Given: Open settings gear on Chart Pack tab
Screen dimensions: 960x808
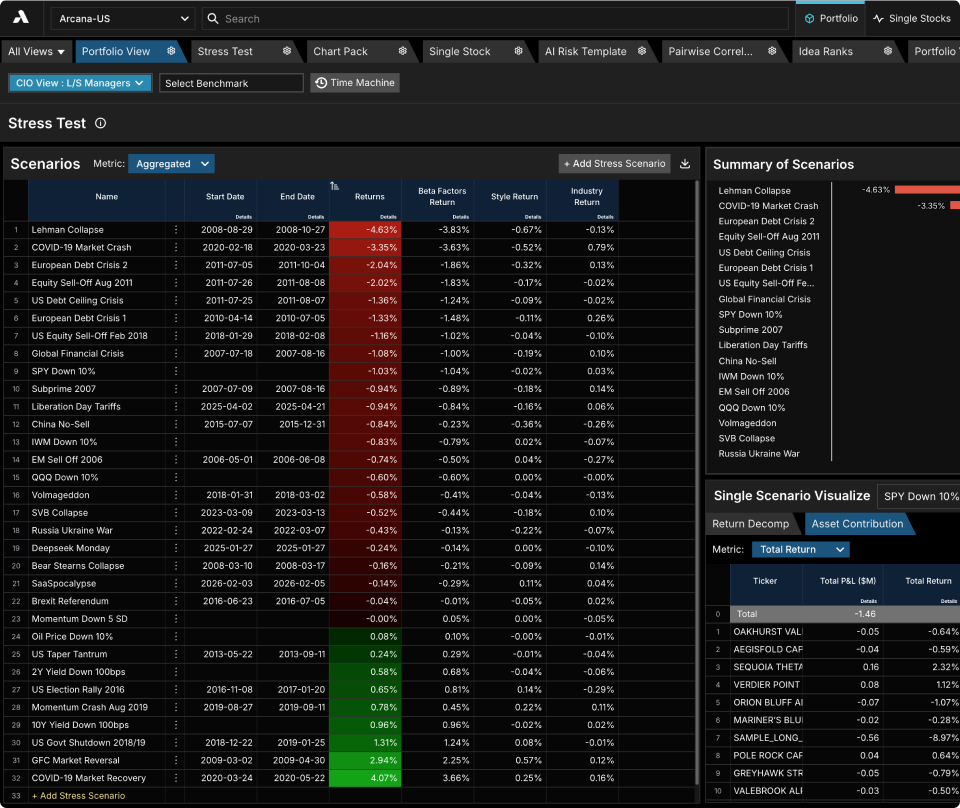Looking at the screenshot, I should (403, 51).
